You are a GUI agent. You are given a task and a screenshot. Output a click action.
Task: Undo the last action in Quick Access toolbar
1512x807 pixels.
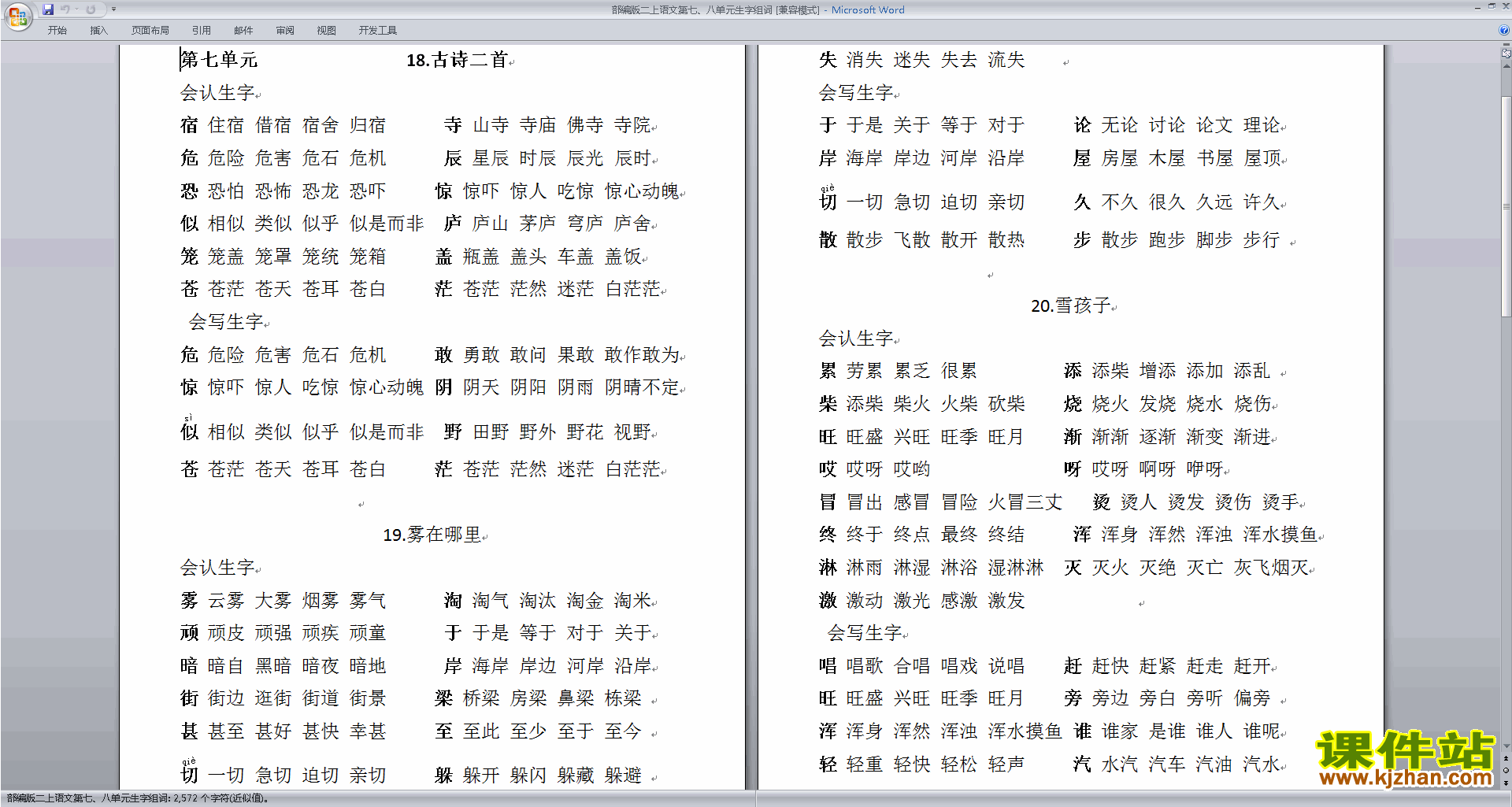coord(65,9)
